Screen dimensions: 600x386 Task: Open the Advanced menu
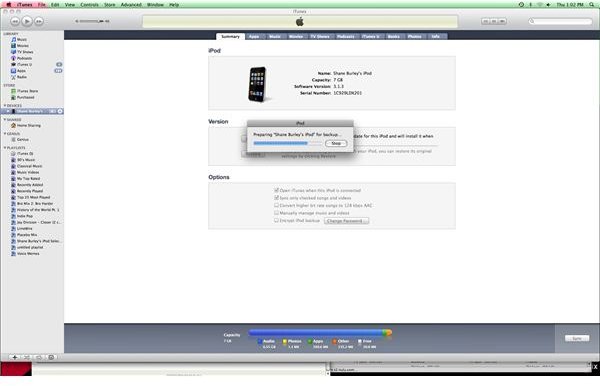[x=131, y=5]
